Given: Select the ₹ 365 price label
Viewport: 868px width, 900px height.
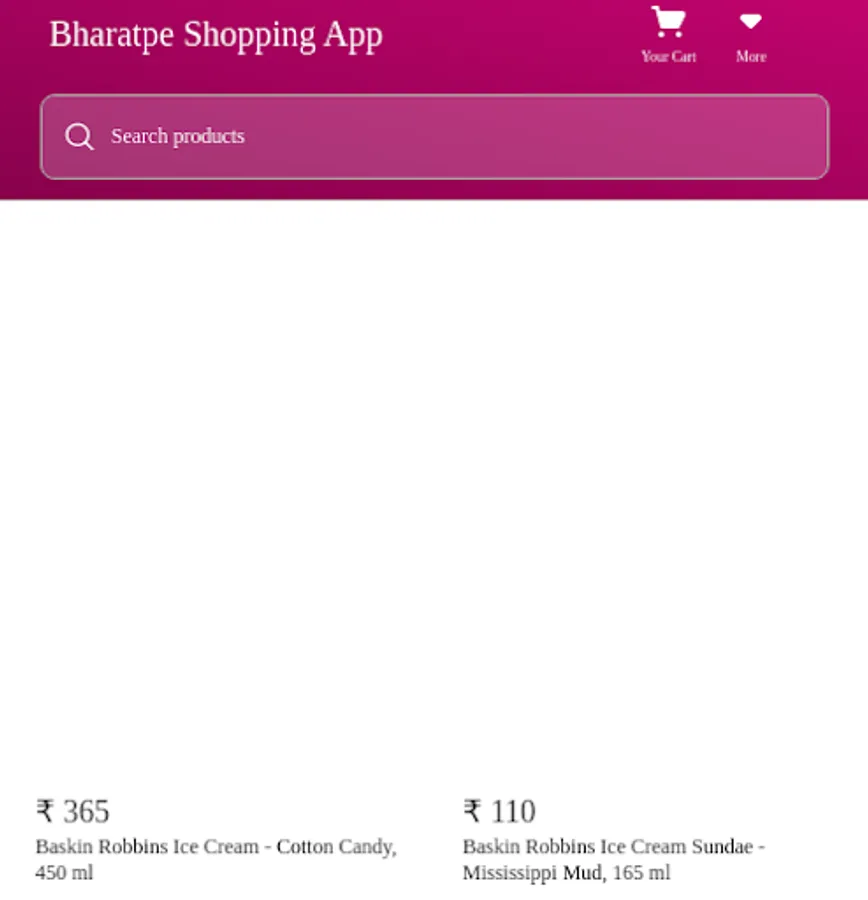Looking at the screenshot, I should [x=72, y=811].
